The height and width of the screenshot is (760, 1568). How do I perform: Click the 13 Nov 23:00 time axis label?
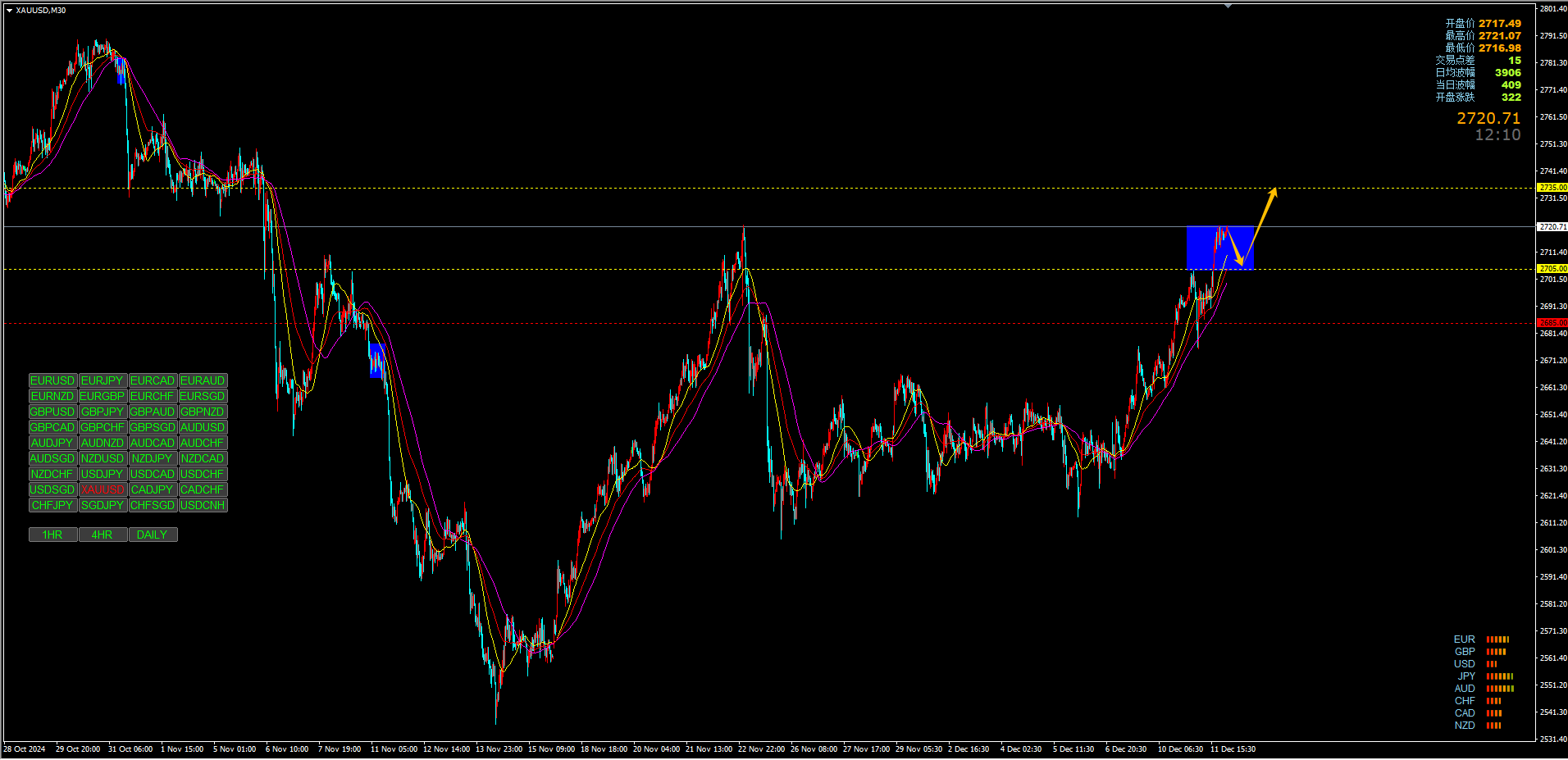coord(499,749)
